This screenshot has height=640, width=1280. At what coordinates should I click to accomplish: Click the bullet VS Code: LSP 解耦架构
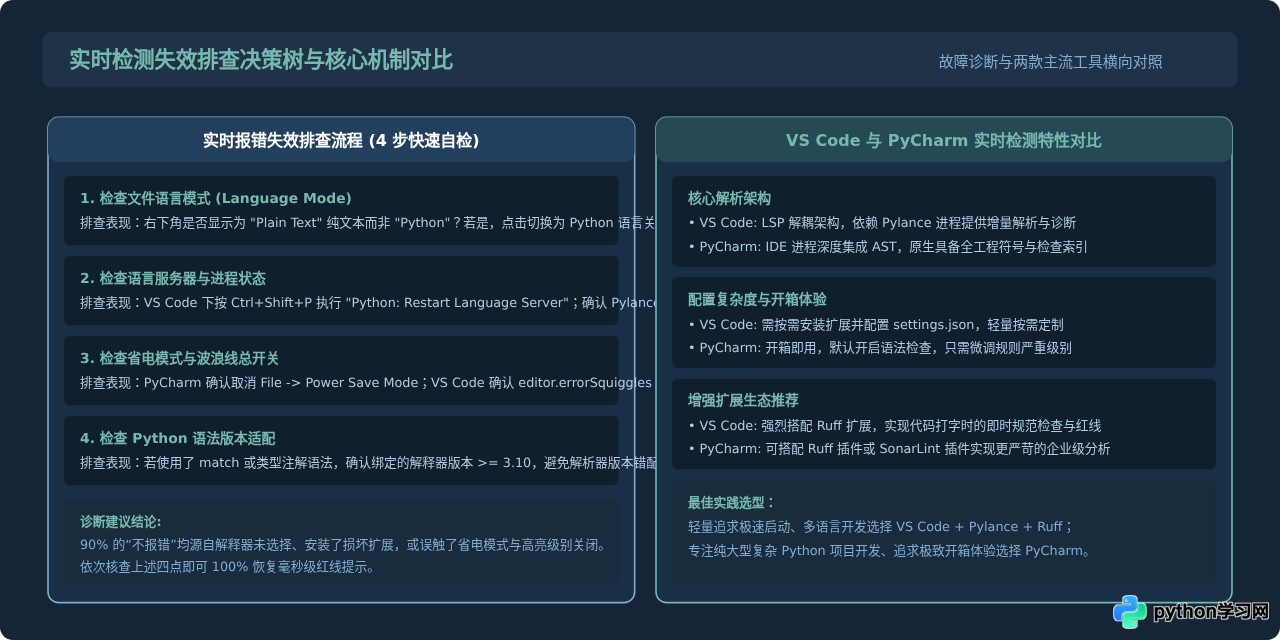[x=882, y=222]
